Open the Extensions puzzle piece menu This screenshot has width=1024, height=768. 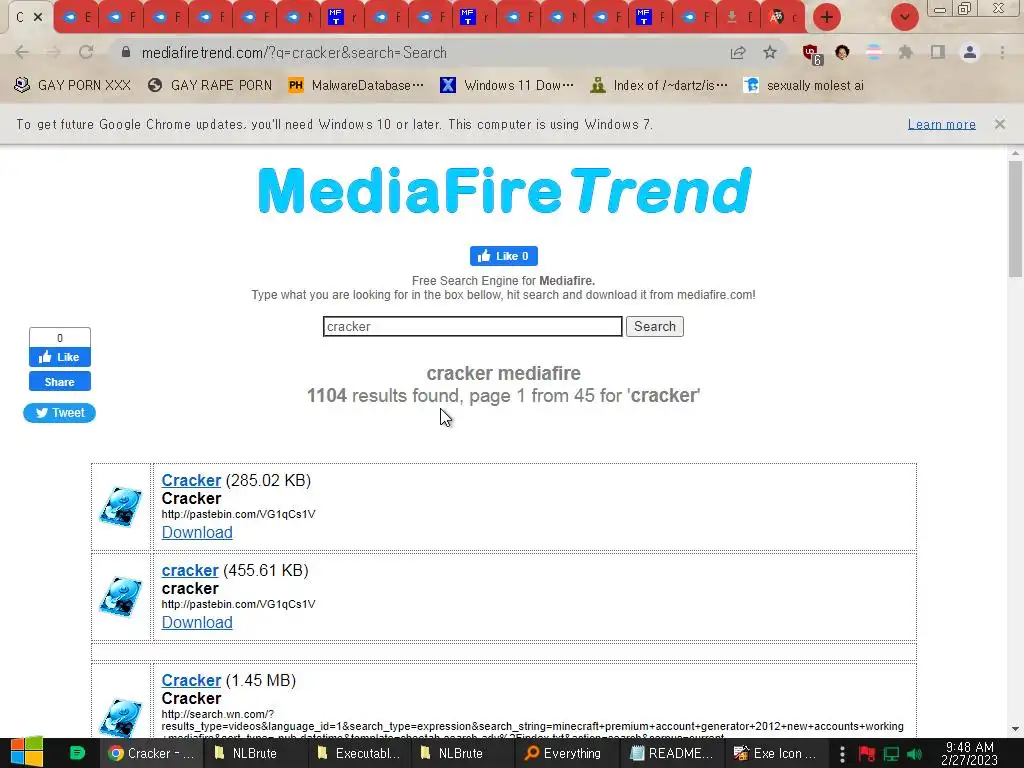(x=905, y=52)
